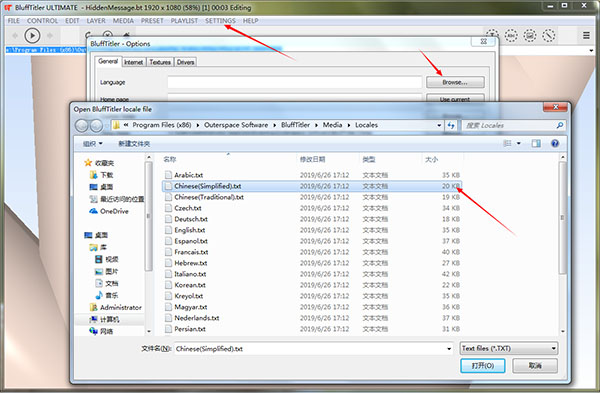Screen dimensions: 600x393
Task: Expand the address bar path dropdown
Action: (439, 125)
